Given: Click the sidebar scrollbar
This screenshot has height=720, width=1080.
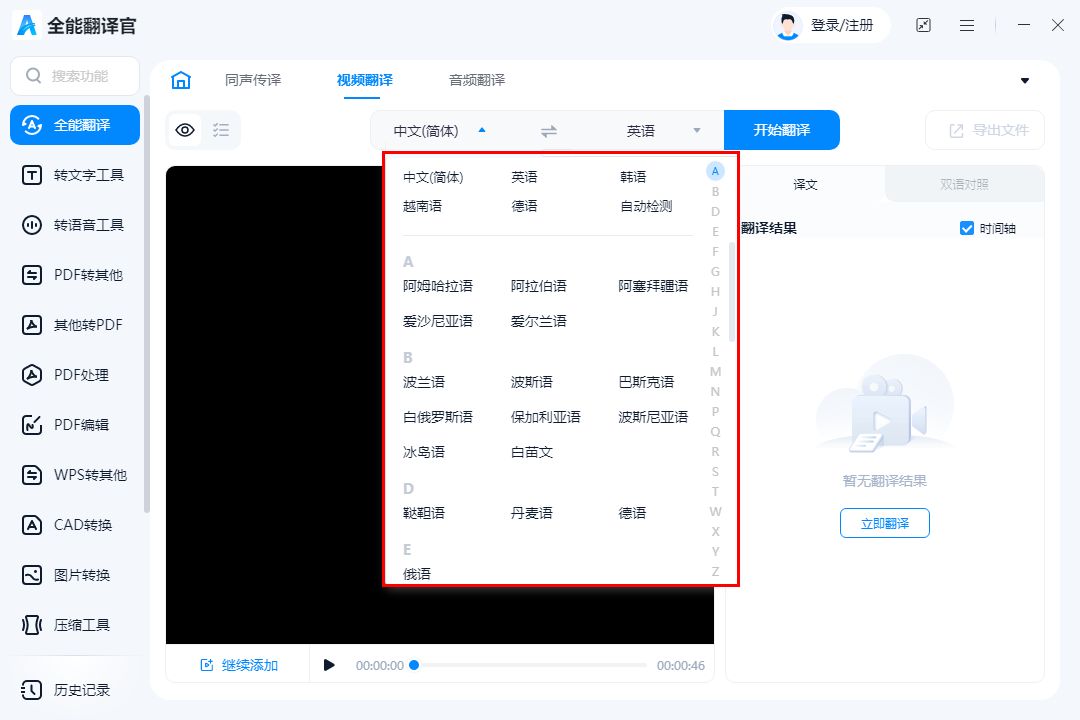Looking at the screenshot, I should click(x=146, y=303).
